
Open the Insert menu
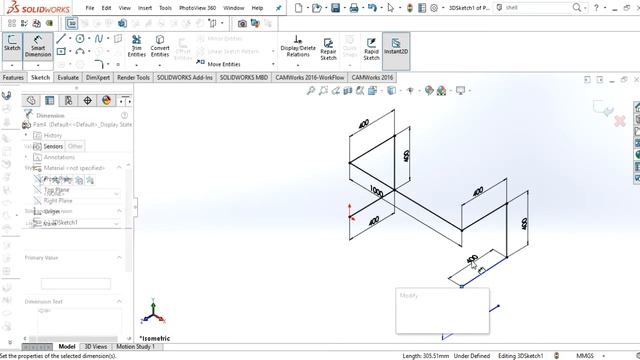[144, 8]
